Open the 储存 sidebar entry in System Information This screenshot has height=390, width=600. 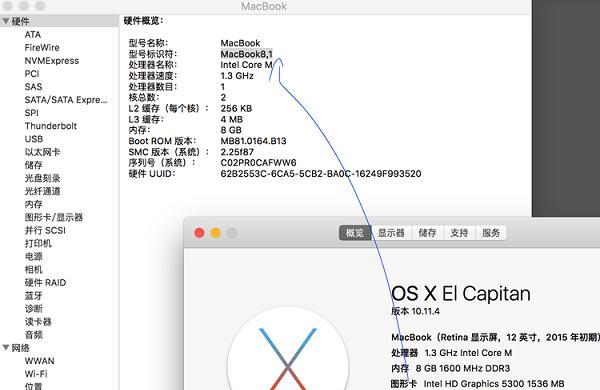coord(34,165)
